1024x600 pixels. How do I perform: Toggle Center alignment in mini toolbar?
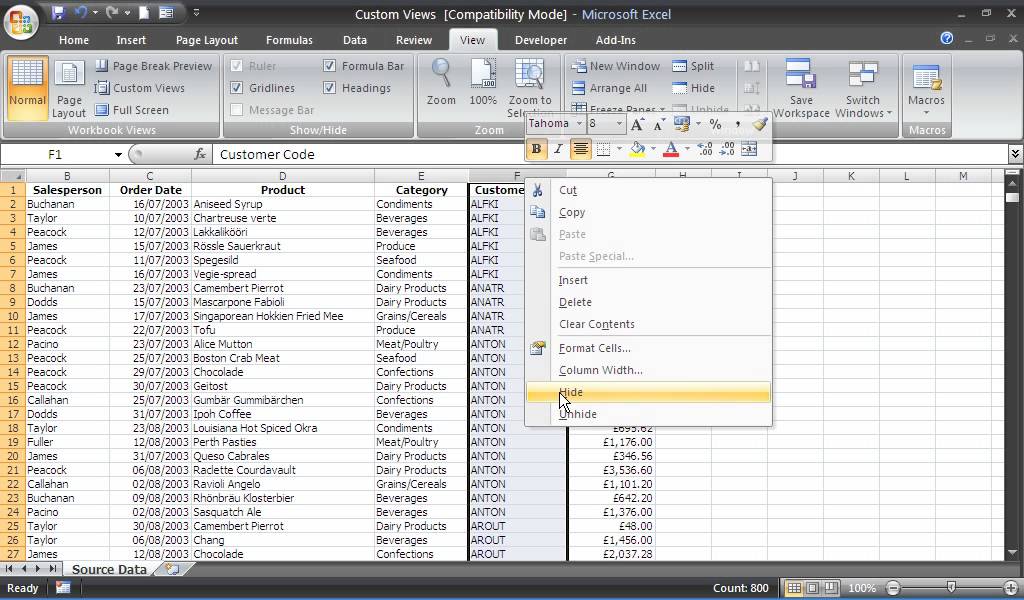tap(580, 149)
